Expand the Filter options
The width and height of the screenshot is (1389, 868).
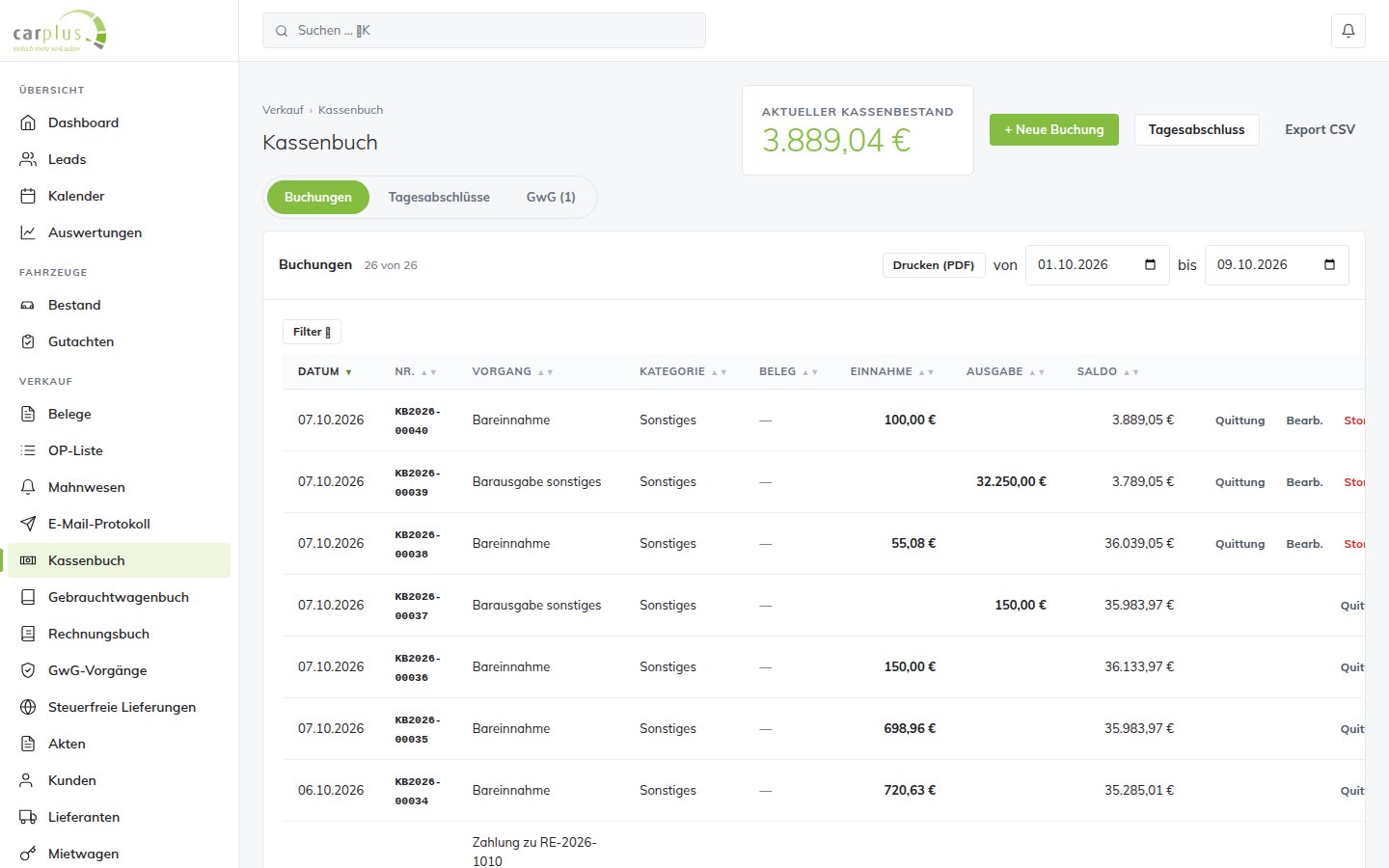point(312,332)
